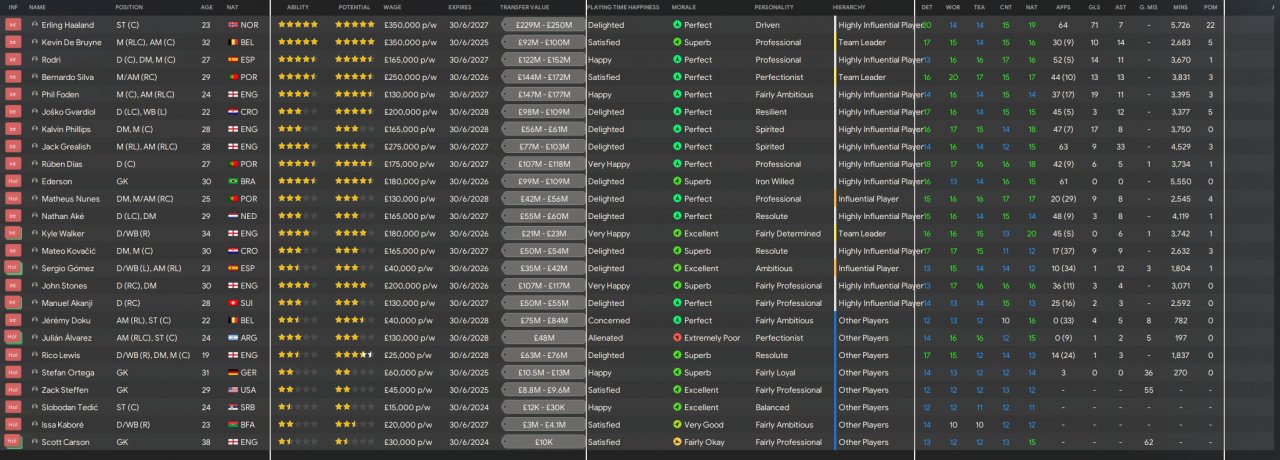The height and width of the screenshot is (460, 1280).
Task: Click the Int status badge beside Erling Haaland
Action: 13,25
